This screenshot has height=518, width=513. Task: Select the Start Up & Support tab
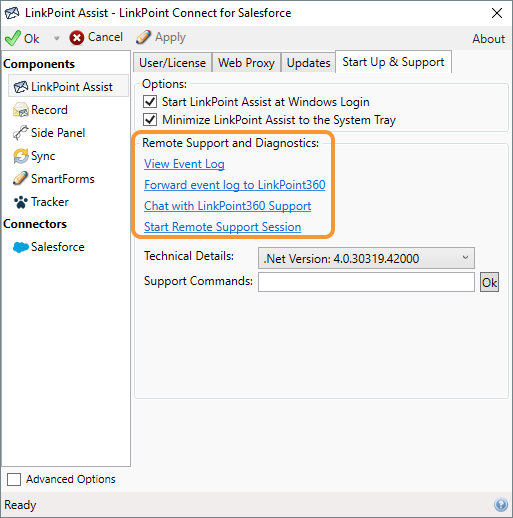(x=393, y=62)
